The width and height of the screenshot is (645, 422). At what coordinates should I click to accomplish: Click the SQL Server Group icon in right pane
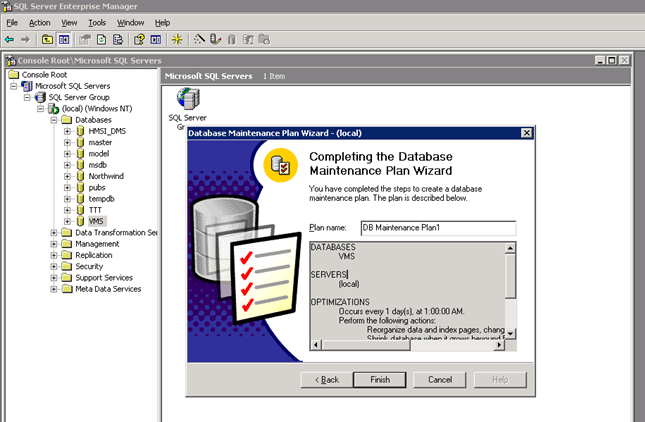[188, 99]
